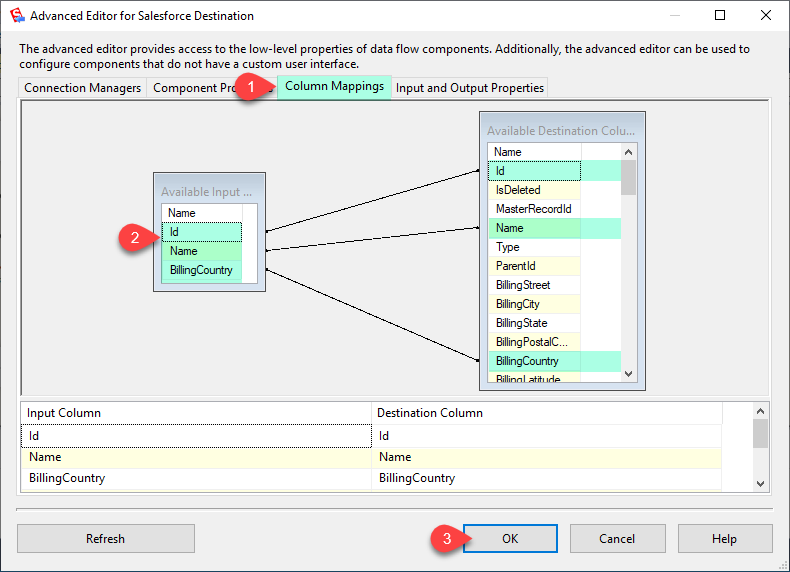
Task: Select BillingCountry cell under Destination Column grid
Action: pos(547,478)
